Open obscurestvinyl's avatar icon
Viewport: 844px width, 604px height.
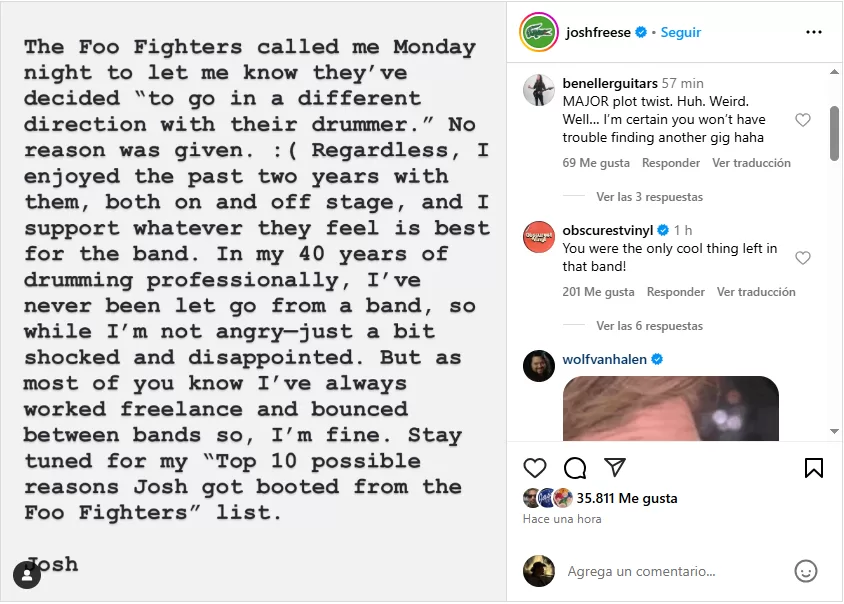point(539,237)
